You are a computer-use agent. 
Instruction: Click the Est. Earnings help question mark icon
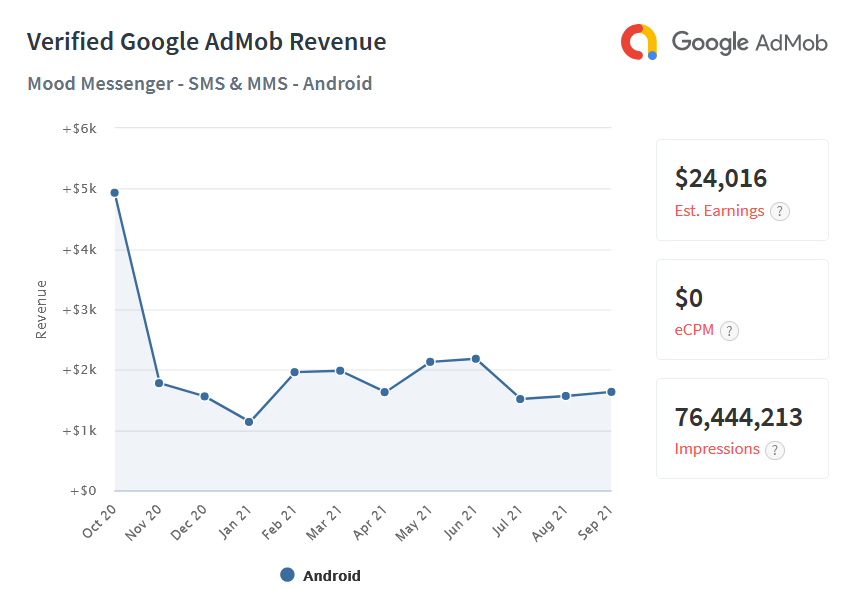pyautogui.click(x=779, y=211)
